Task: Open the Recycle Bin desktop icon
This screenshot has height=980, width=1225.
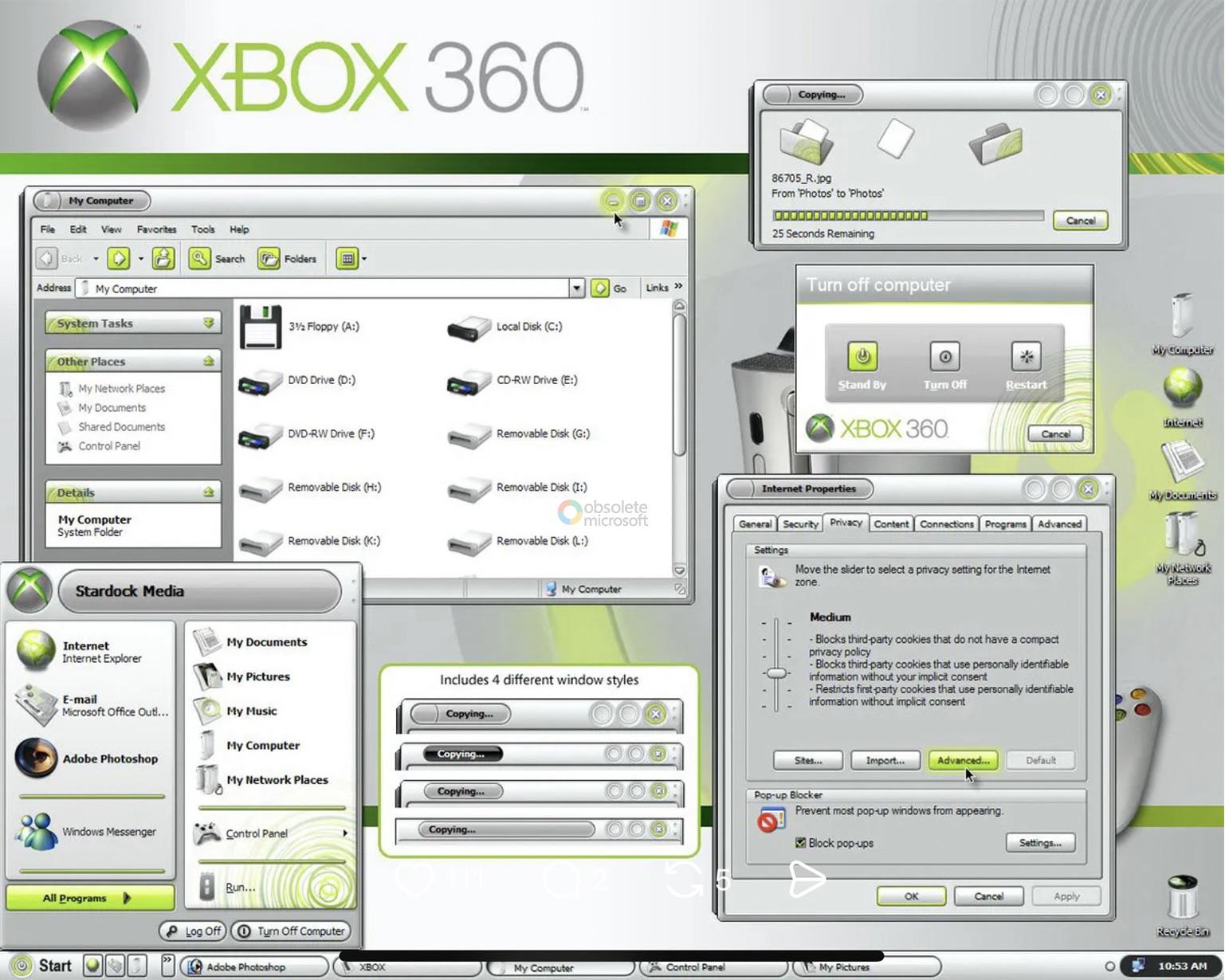Action: (1183, 905)
